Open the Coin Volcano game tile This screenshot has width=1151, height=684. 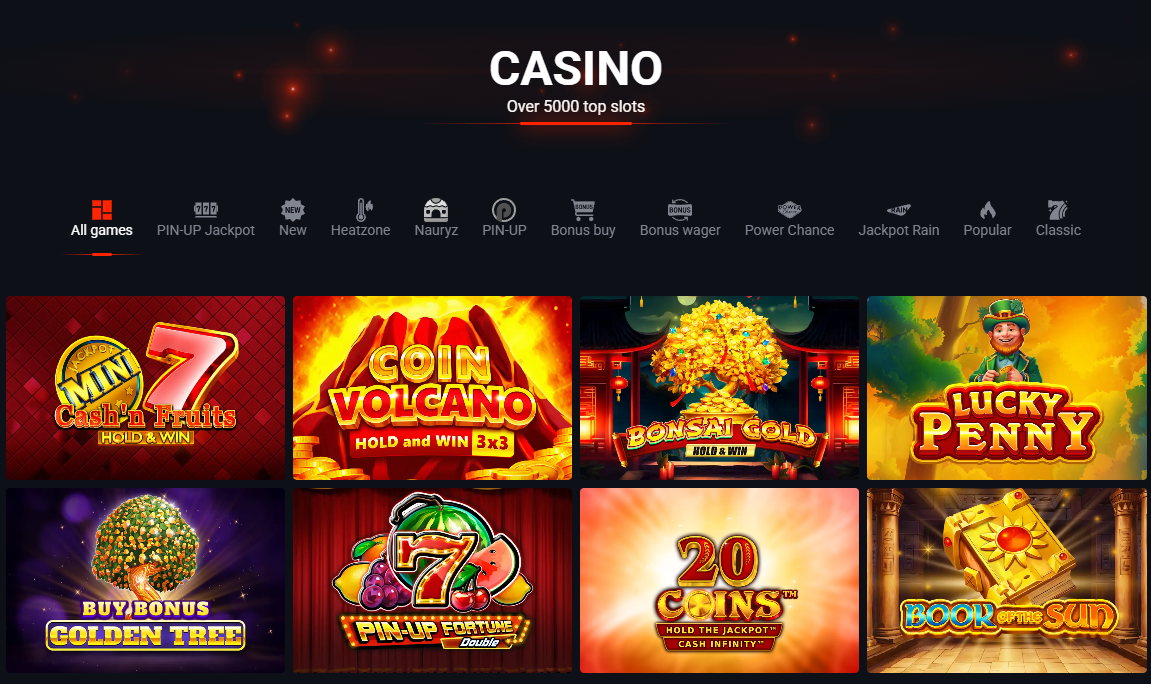click(x=432, y=388)
